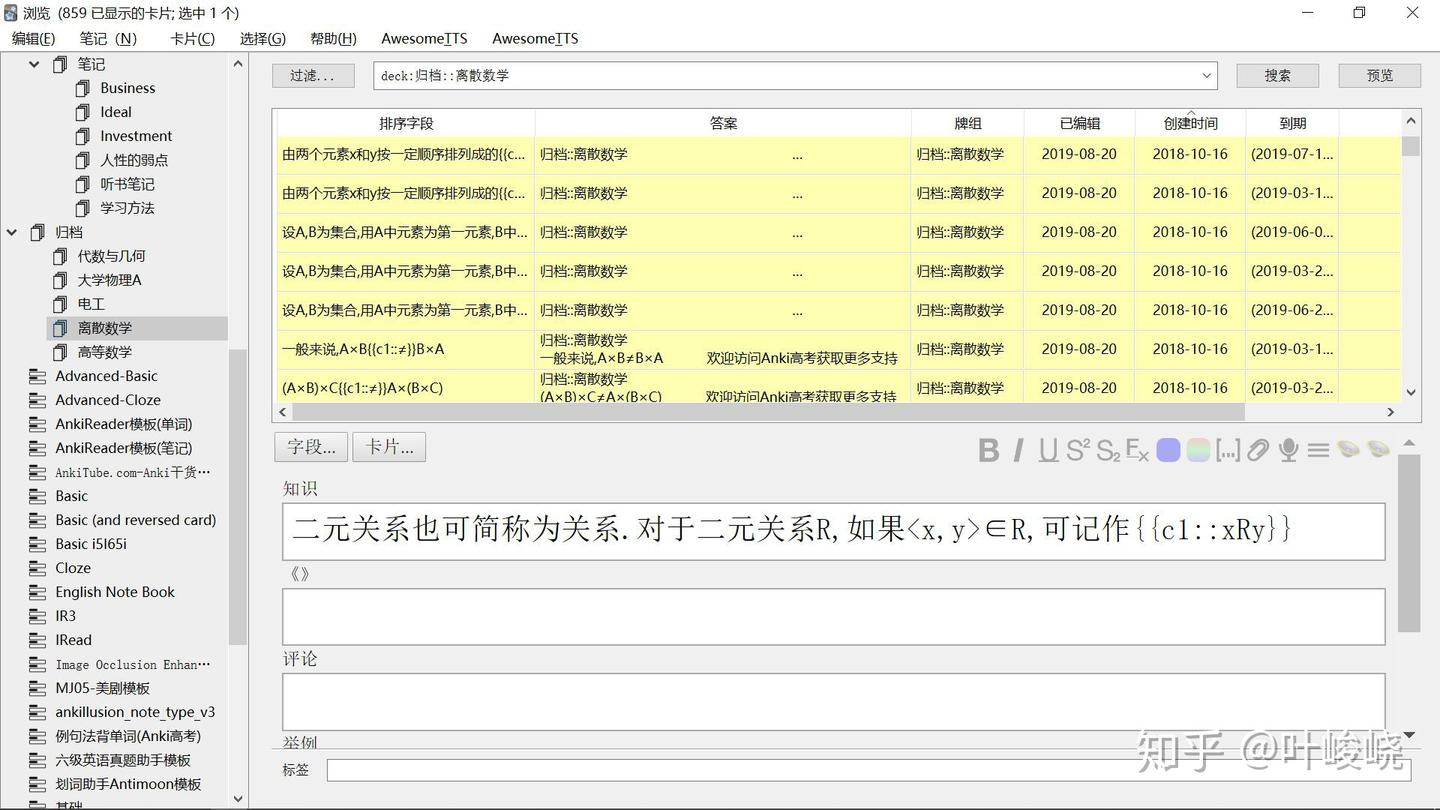Select the row starting 一般来说,A×B{{c1::≠}}
This screenshot has width=1440, height=810.
tap(839, 349)
